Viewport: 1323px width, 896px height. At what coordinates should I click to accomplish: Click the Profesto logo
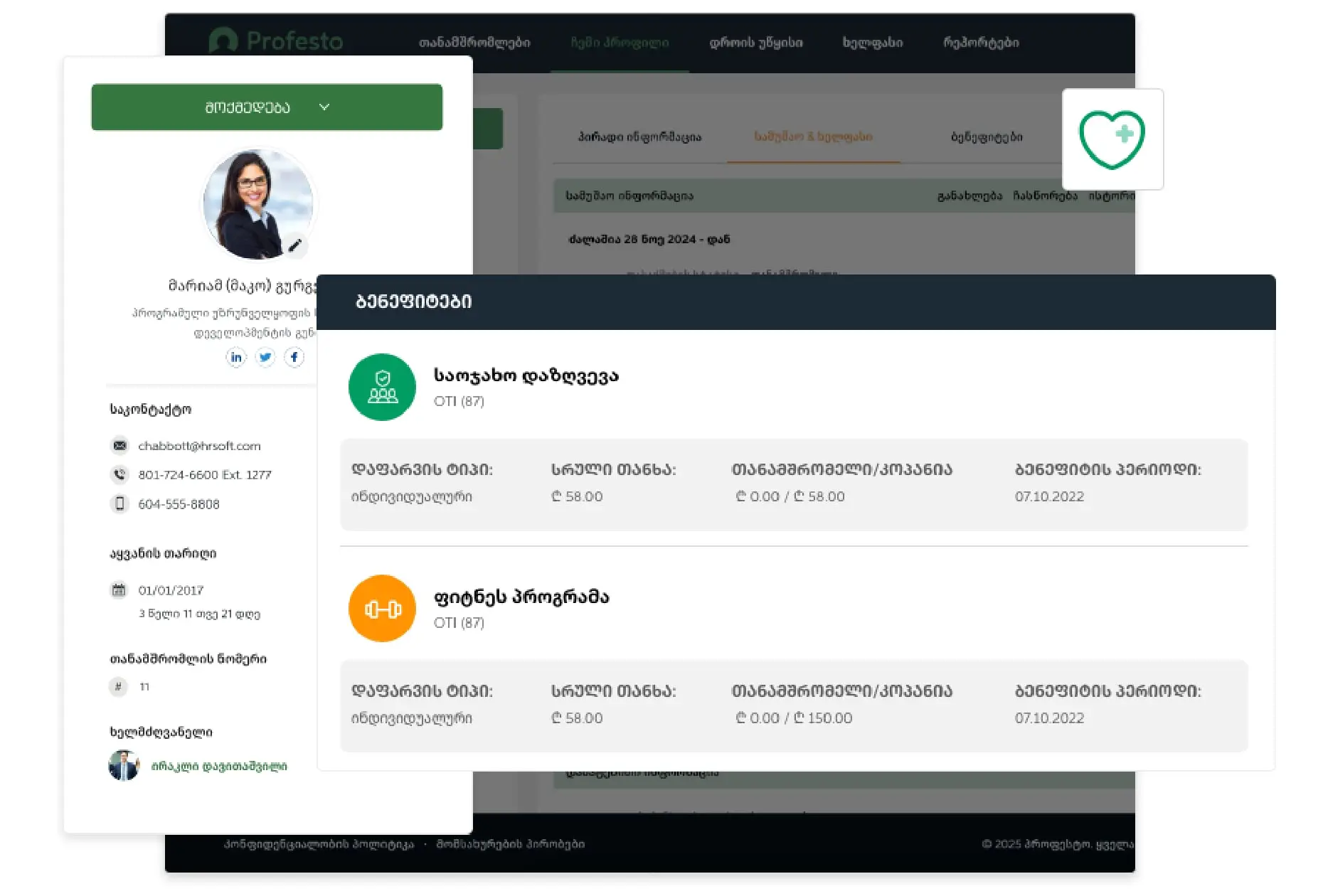tap(276, 41)
